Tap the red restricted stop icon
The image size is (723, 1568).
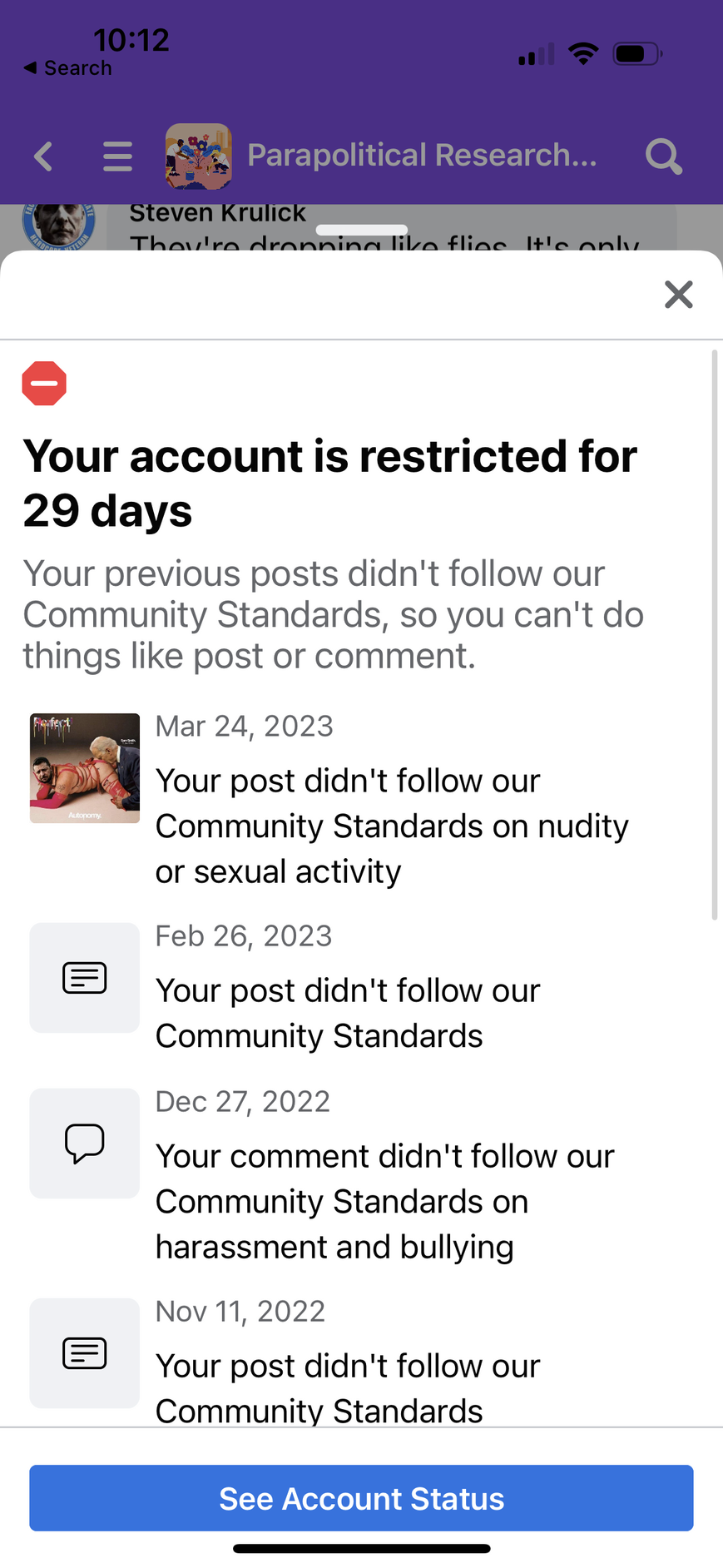[x=44, y=384]
